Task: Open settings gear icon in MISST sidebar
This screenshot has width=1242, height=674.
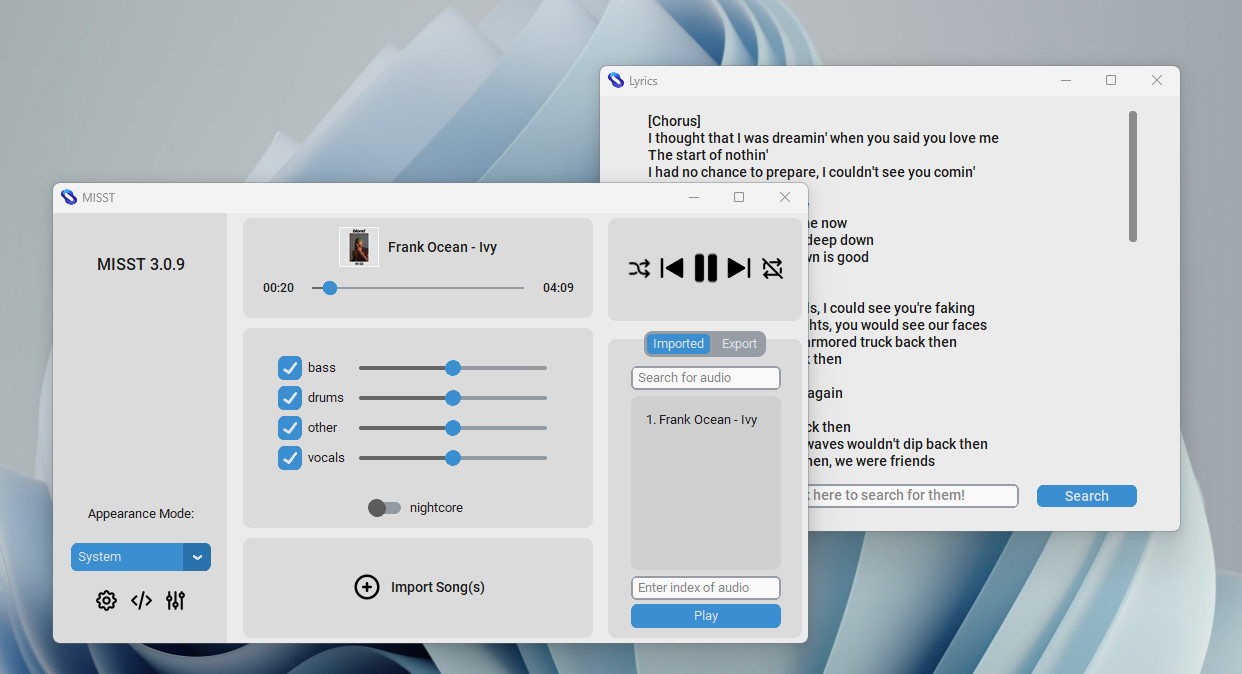Action: [106, 600]
